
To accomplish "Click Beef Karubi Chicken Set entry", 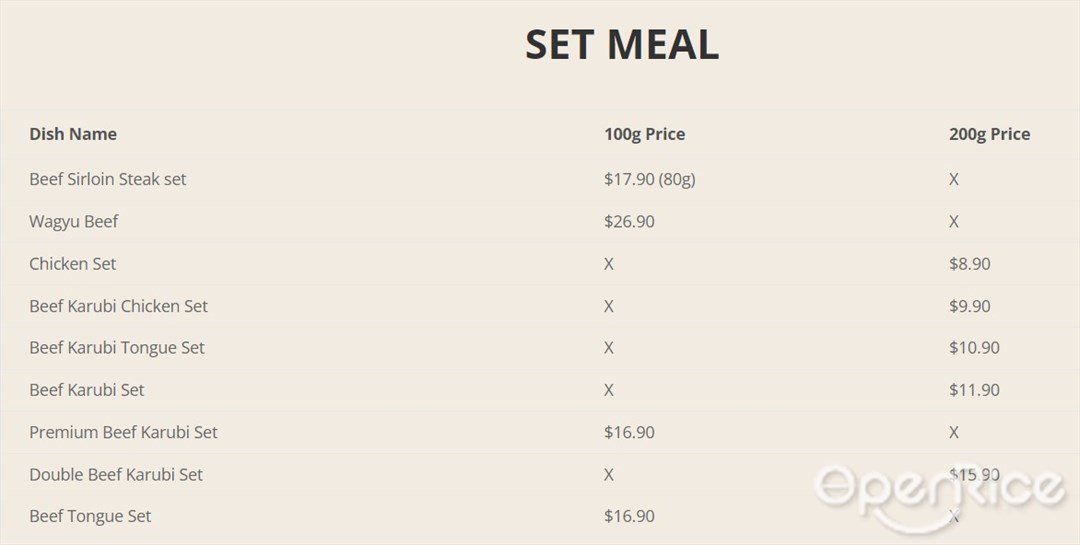I will [x=118, y=306].
